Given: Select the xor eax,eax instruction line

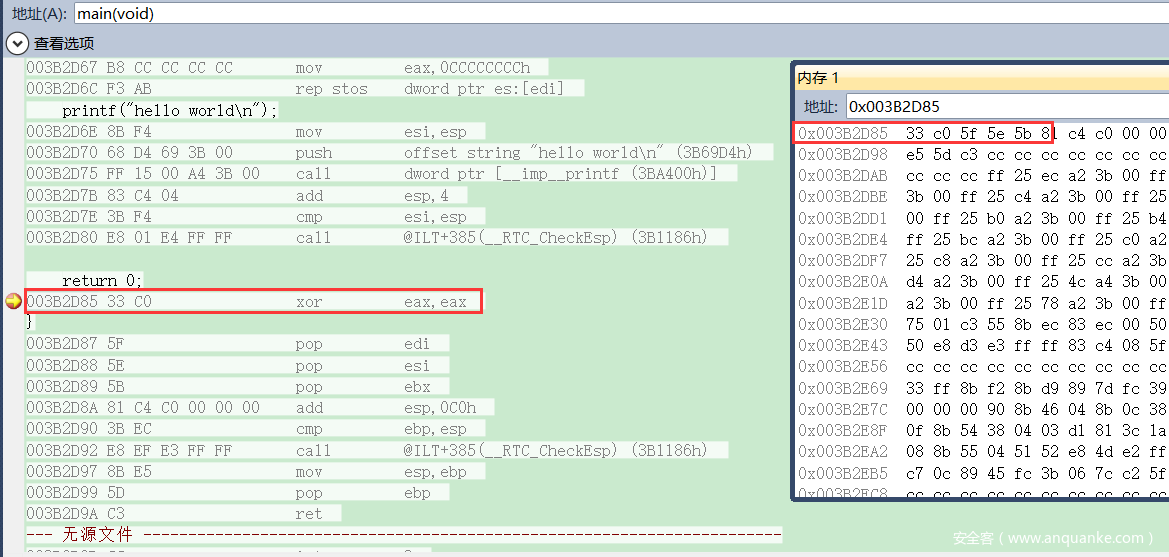Looking at the screenshot, I should [254, 301].
